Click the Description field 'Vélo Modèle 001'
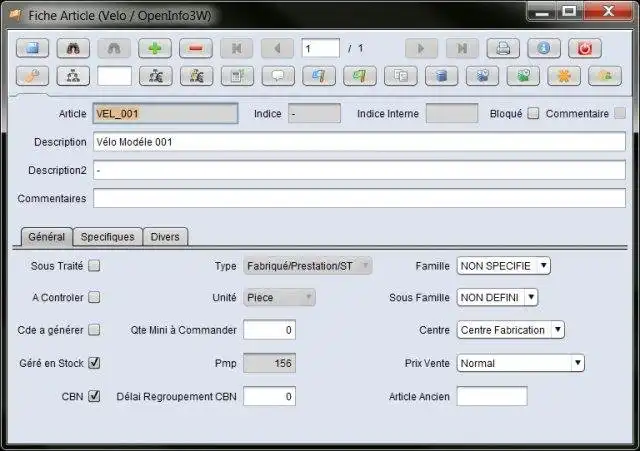 coord(359,142)
